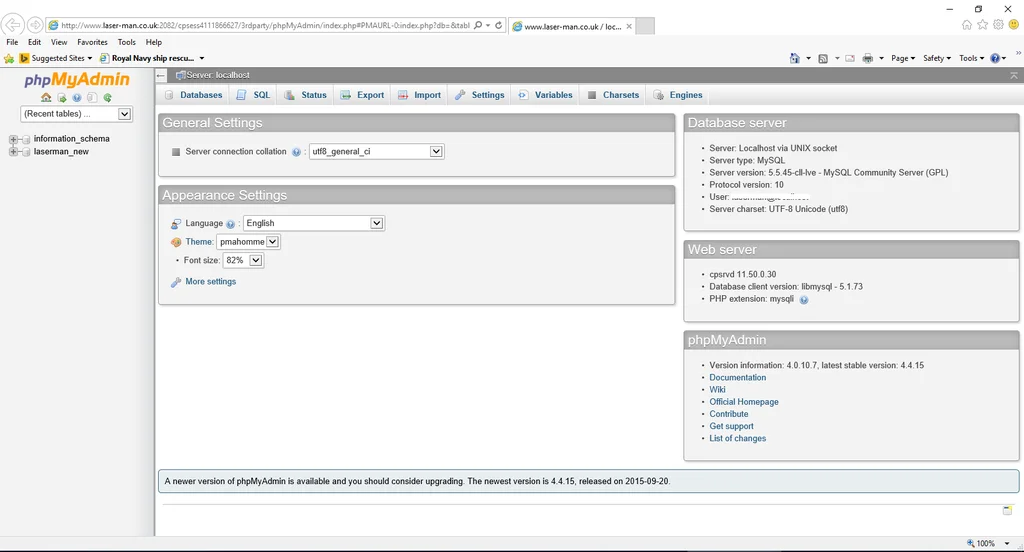The height and width of the screenshot is (552, 1024).
Task: Click the phpMyAdmin logo
Action: 77,80
